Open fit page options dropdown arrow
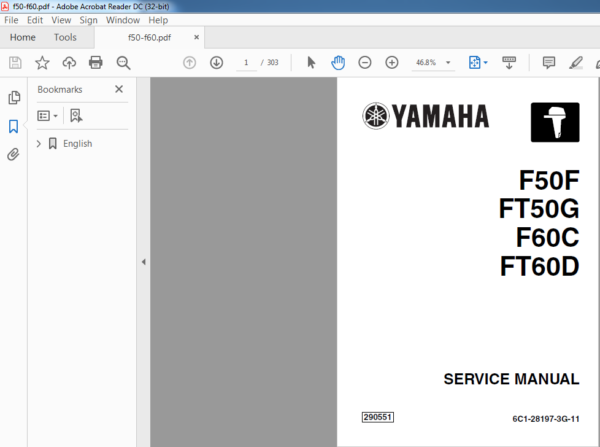 tap(486, 62)
